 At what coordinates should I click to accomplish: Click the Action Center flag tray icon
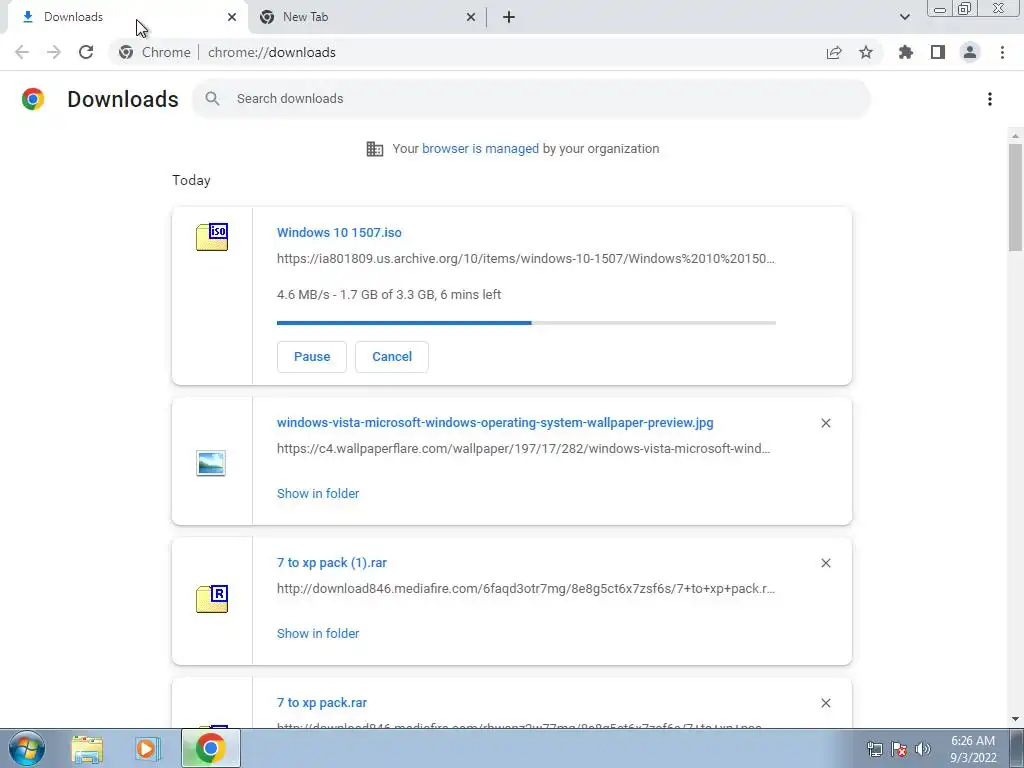click(899, 749)
